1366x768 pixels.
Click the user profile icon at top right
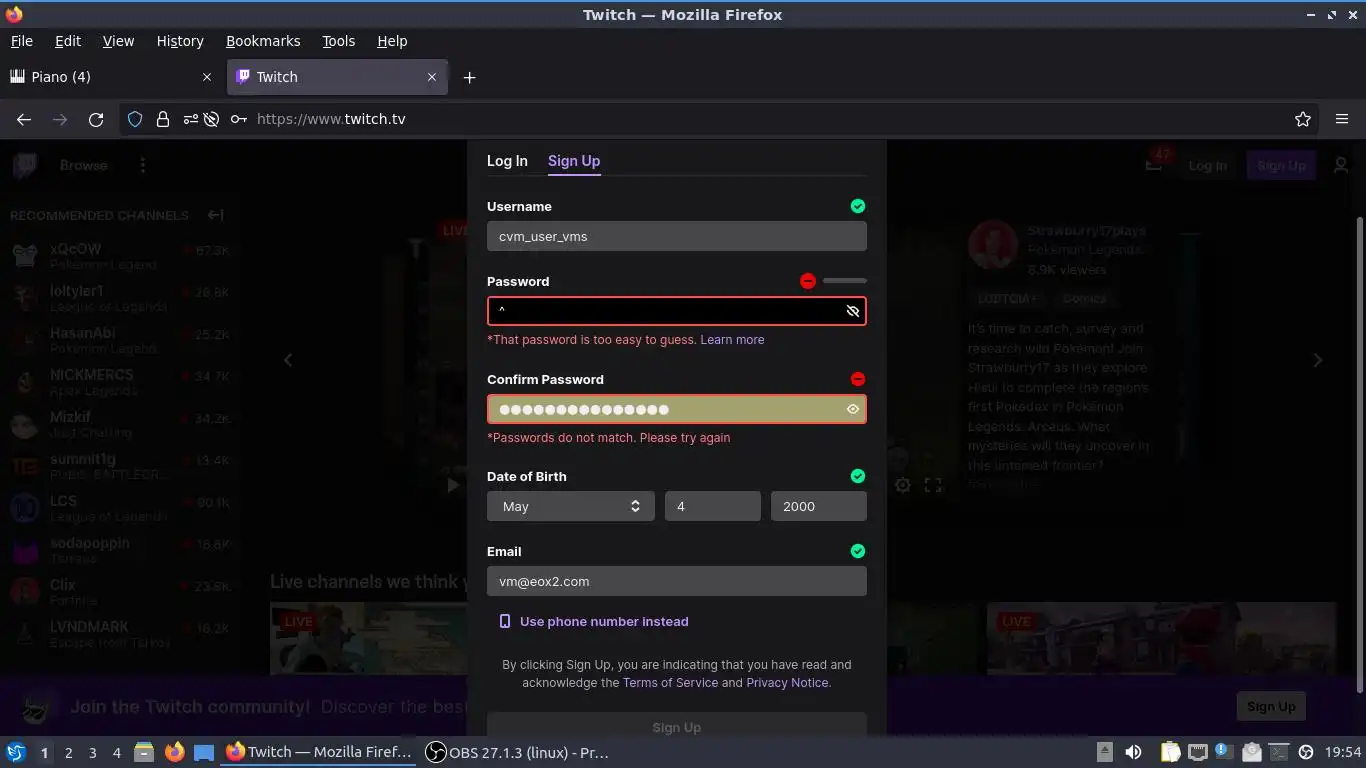pos(1341,165)
